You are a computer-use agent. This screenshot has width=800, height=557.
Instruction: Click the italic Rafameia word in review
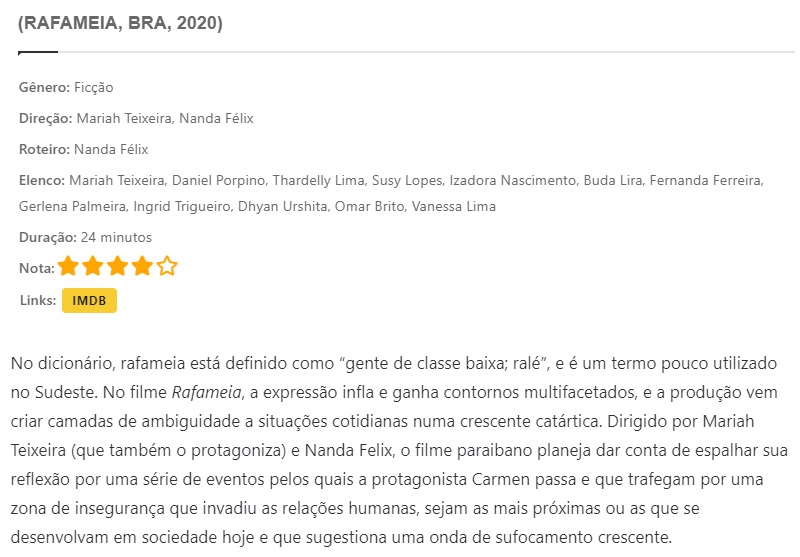[x=207, y=392]
